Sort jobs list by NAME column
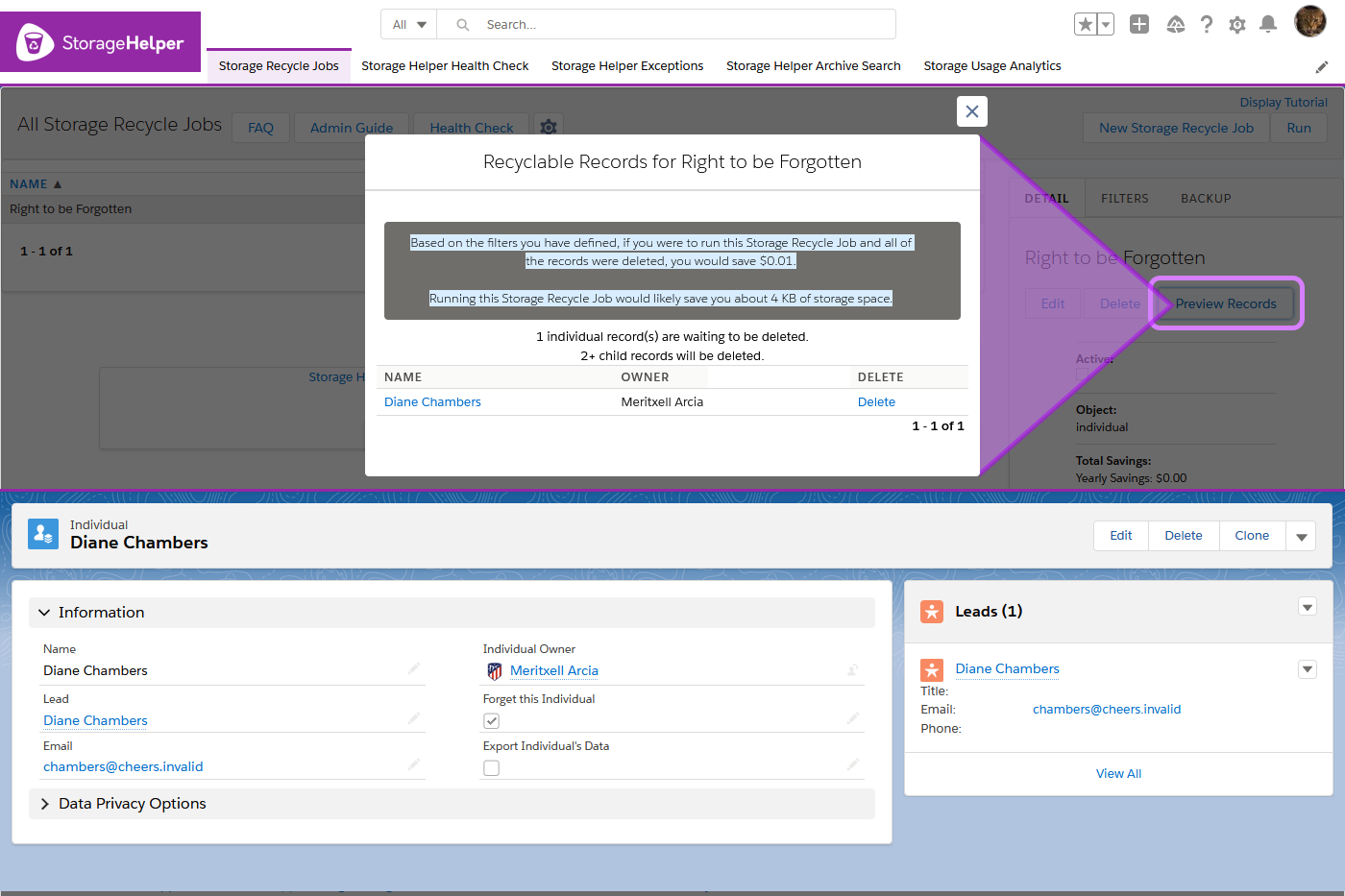Screen dimensions: 1345x896 click(36, 184)
